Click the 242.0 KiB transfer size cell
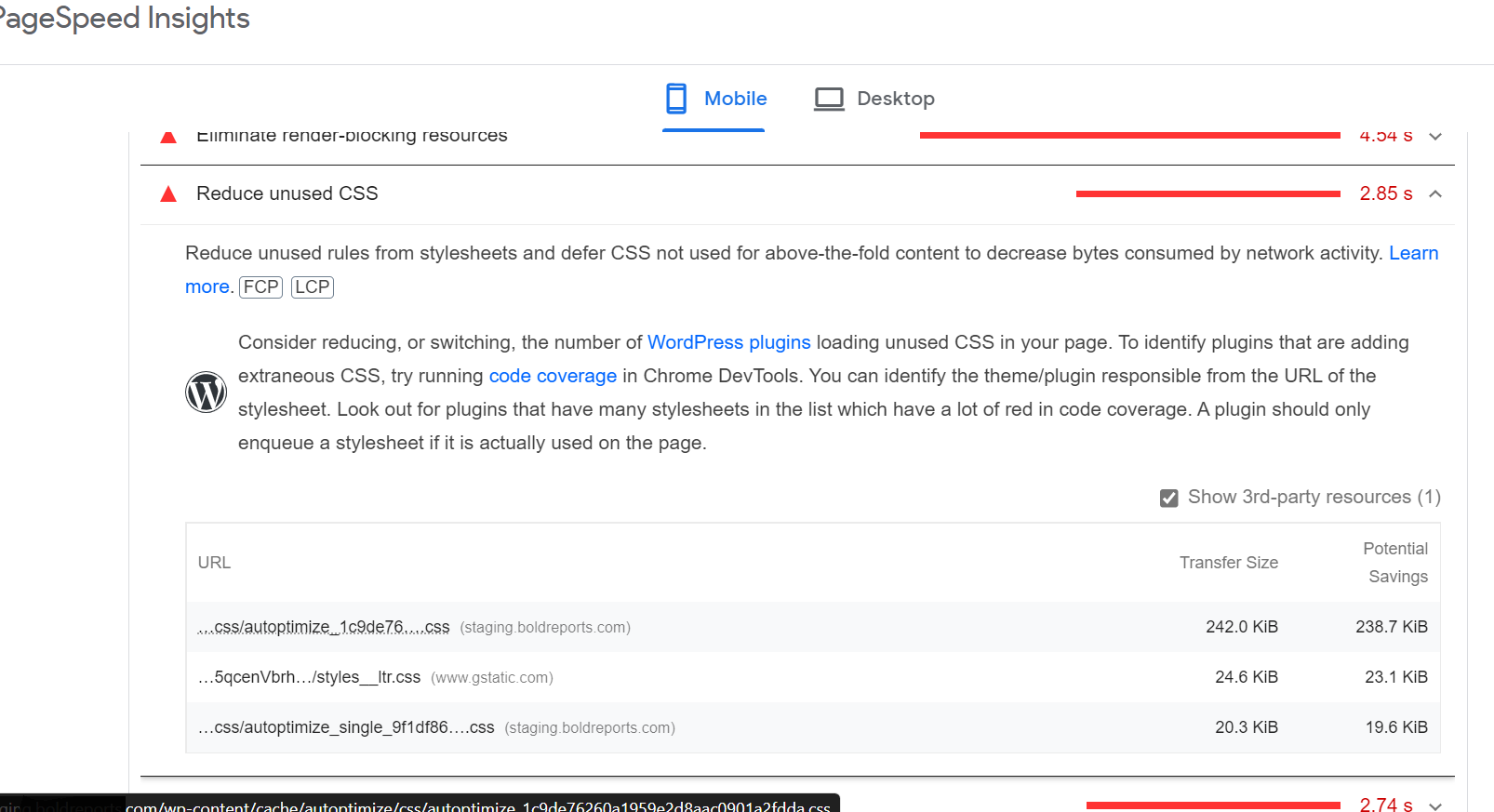This screenshot has height=812, width=1494. tap(1242, 627)
